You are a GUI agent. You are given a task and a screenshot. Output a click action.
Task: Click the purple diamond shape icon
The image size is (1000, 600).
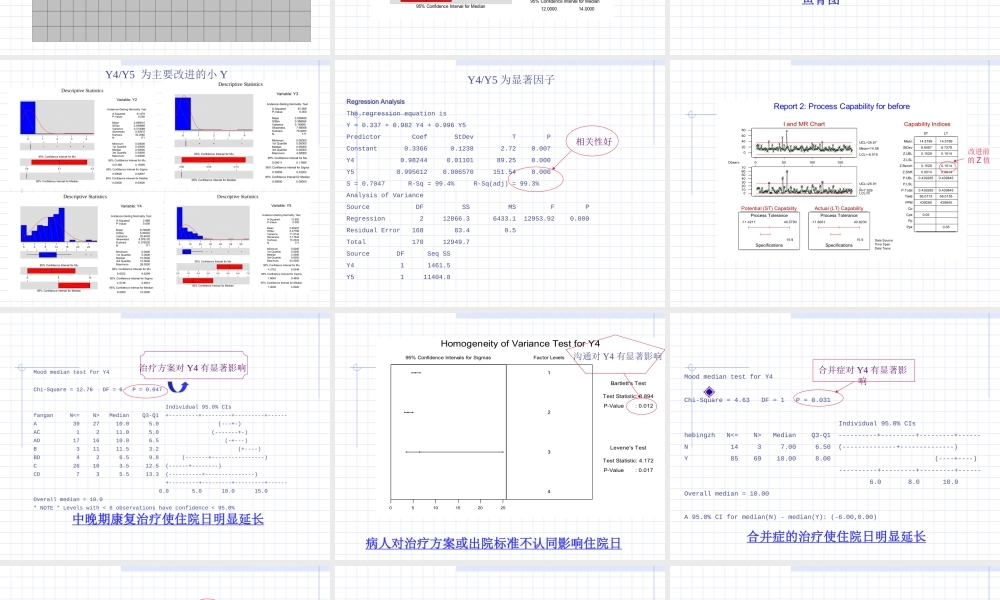pyautogui.click(x=709, y=391)
